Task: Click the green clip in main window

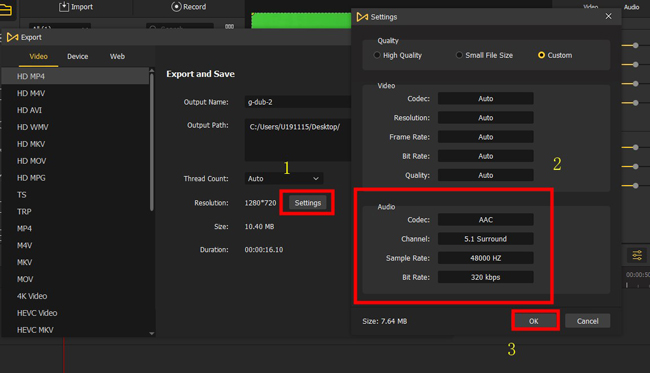Action: pyautogui.click(x=301, y=21)
